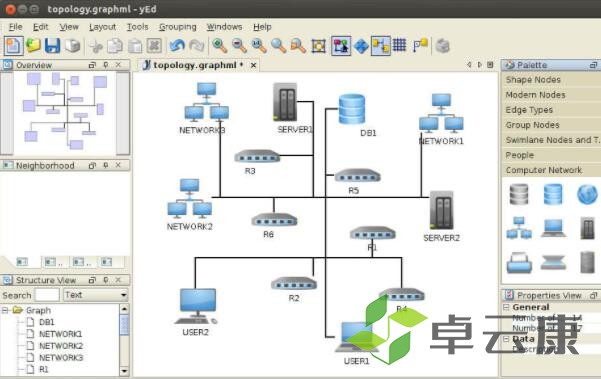Select the laptop icon in Palette
The width and height of the screenshot is (601, 379).
coord(553,228)
